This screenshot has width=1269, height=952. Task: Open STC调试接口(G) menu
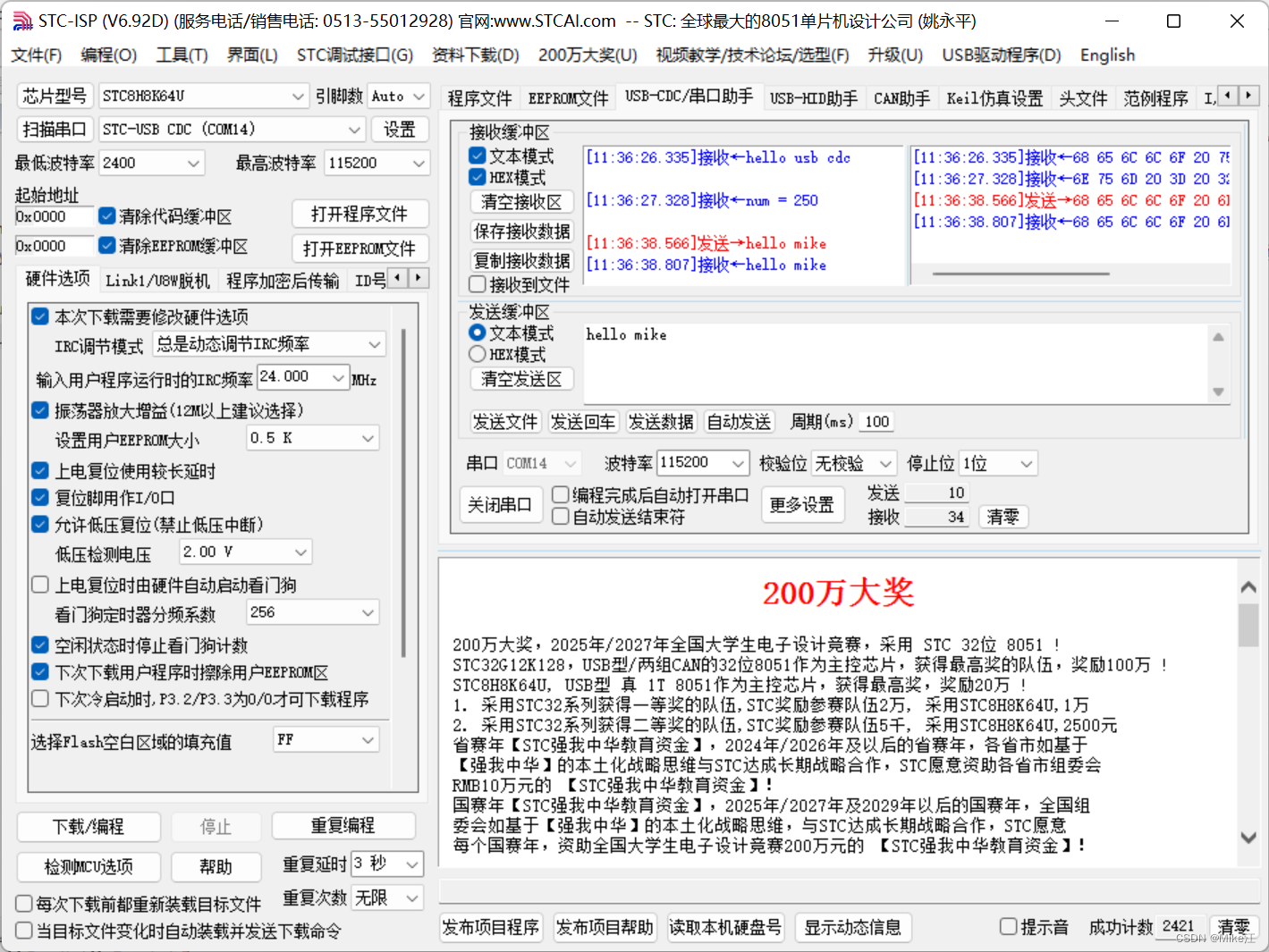(355, 55)
